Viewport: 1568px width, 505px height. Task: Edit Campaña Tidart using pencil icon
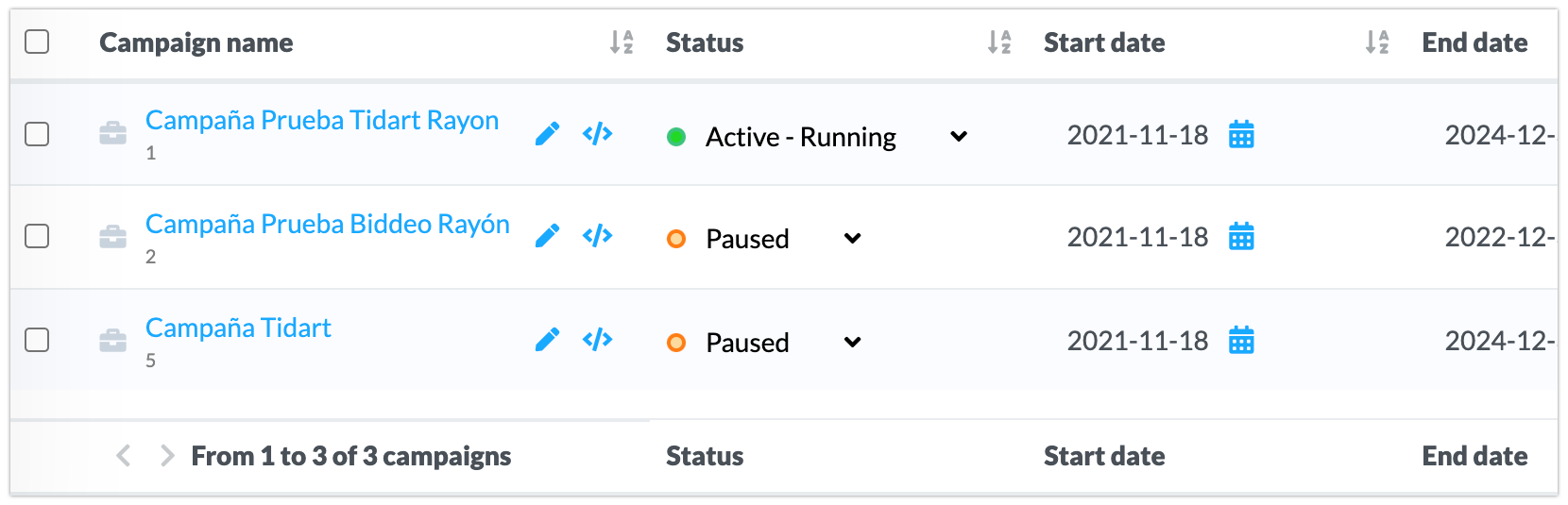(x=547, y=340)
